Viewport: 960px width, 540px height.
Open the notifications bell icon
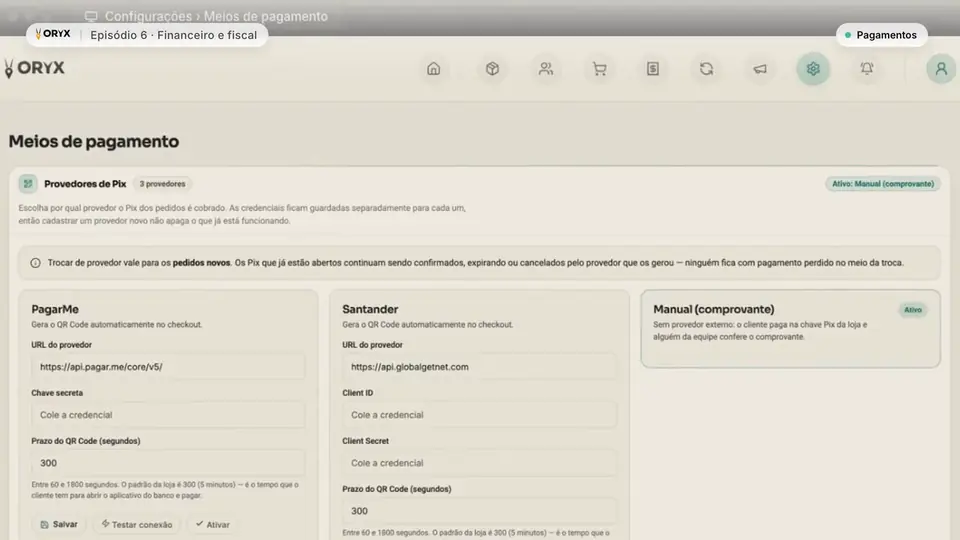866,69
